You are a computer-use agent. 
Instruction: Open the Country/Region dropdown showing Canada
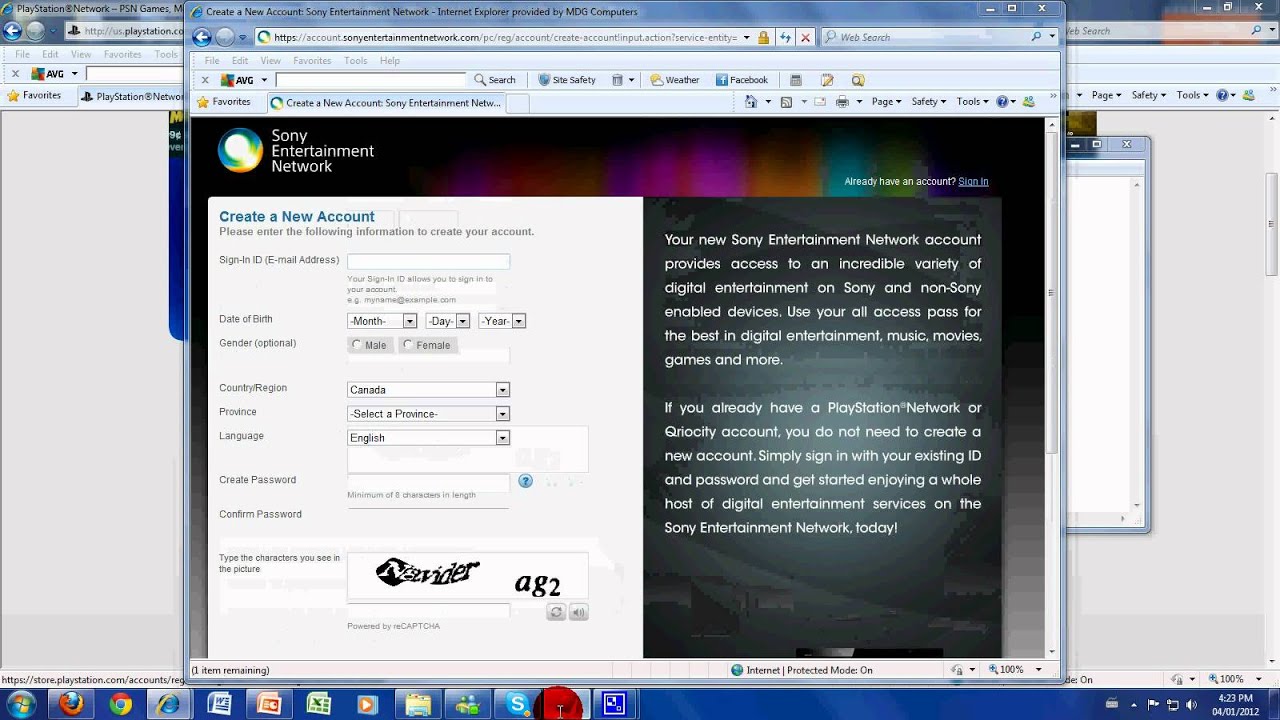pos(428,390)
